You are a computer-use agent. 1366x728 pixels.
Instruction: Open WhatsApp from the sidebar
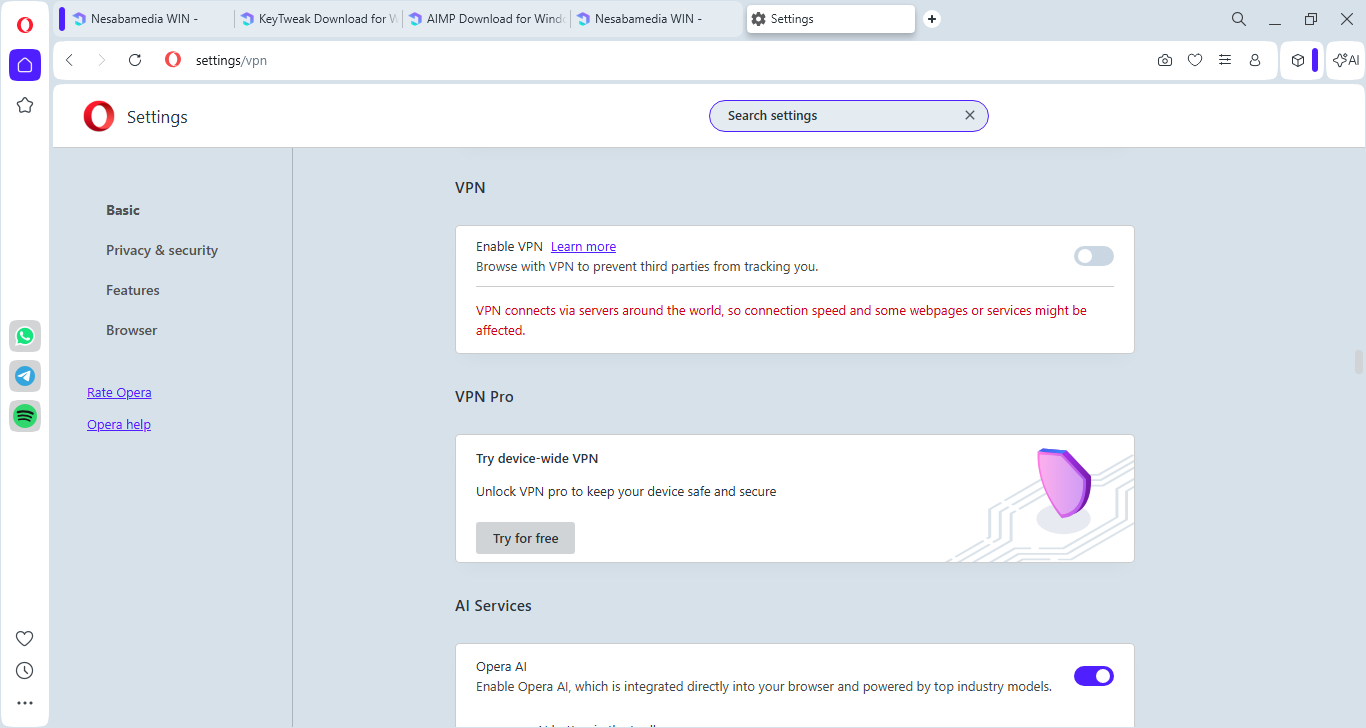pyautogui.click(x=25, y=336)
